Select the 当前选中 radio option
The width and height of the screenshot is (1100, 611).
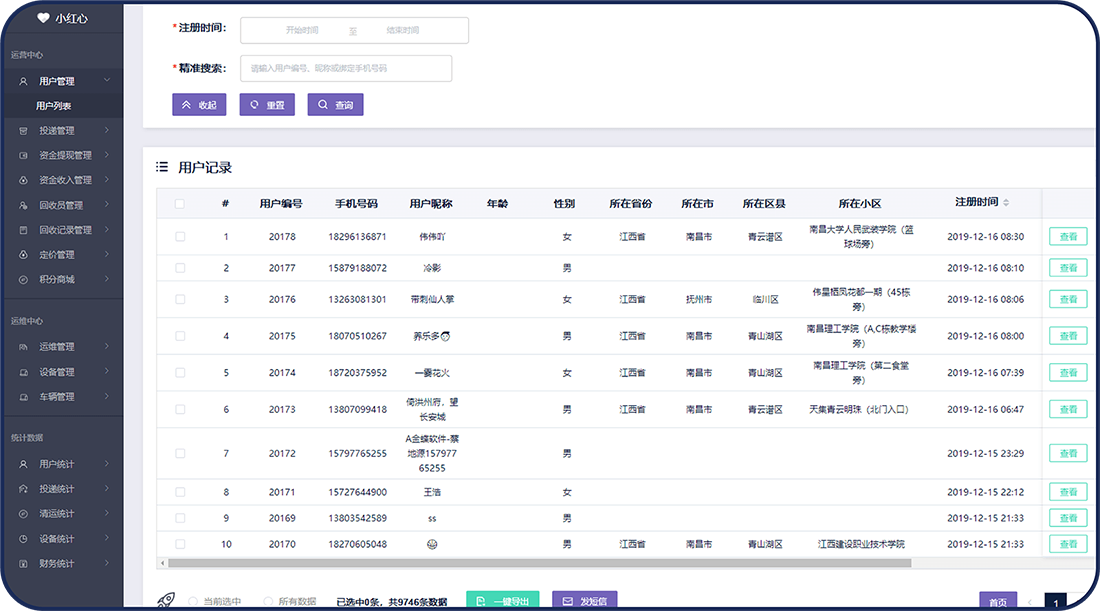point(193,601)
